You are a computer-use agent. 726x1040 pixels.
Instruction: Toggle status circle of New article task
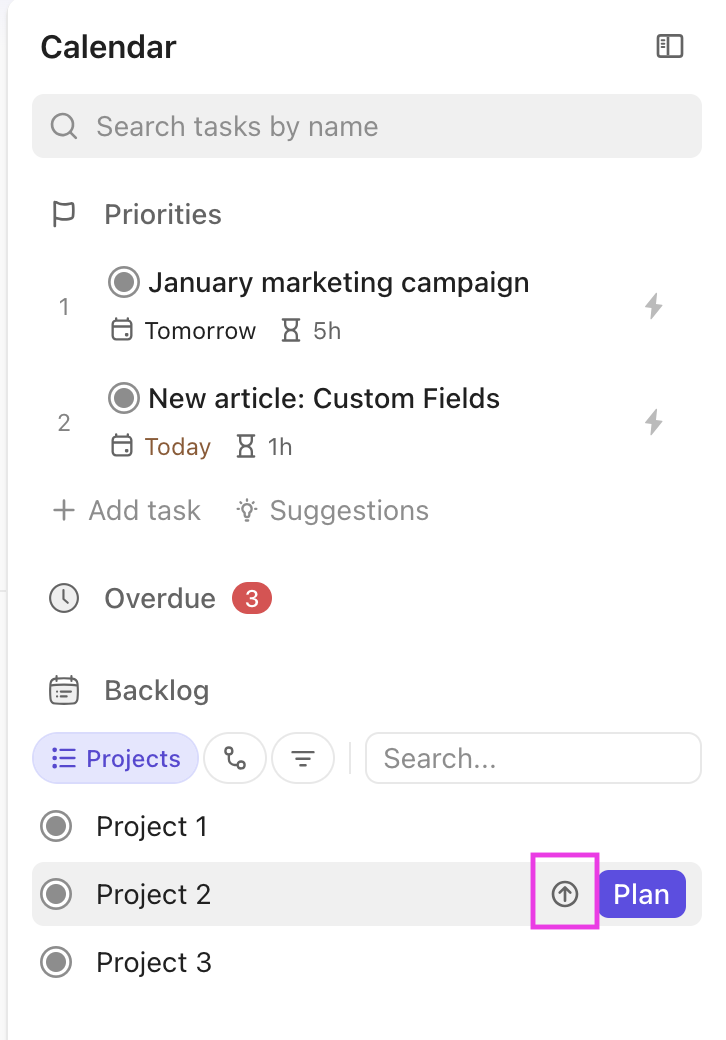(x=124, y=399)
